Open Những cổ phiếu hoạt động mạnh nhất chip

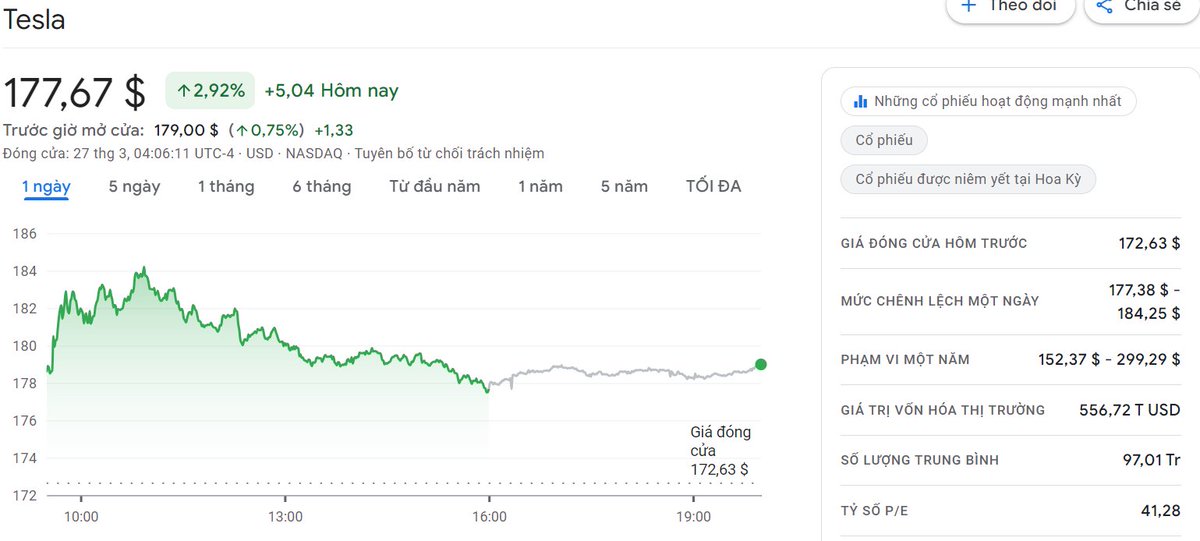coord(988,101)
